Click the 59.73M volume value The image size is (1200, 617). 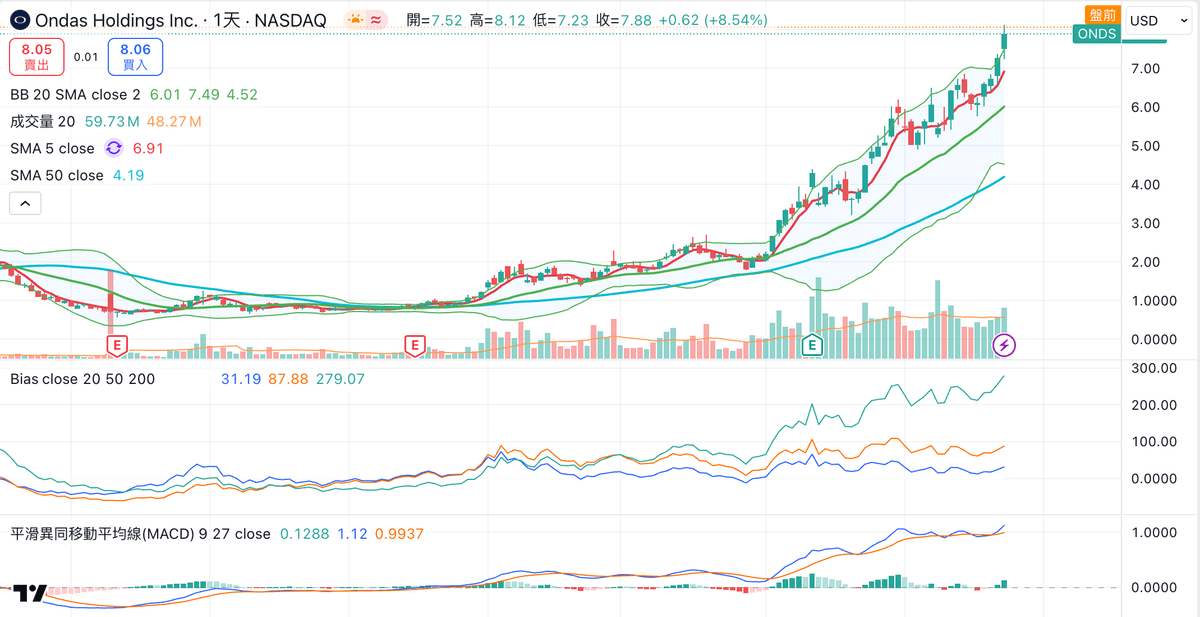pos(112,122)
